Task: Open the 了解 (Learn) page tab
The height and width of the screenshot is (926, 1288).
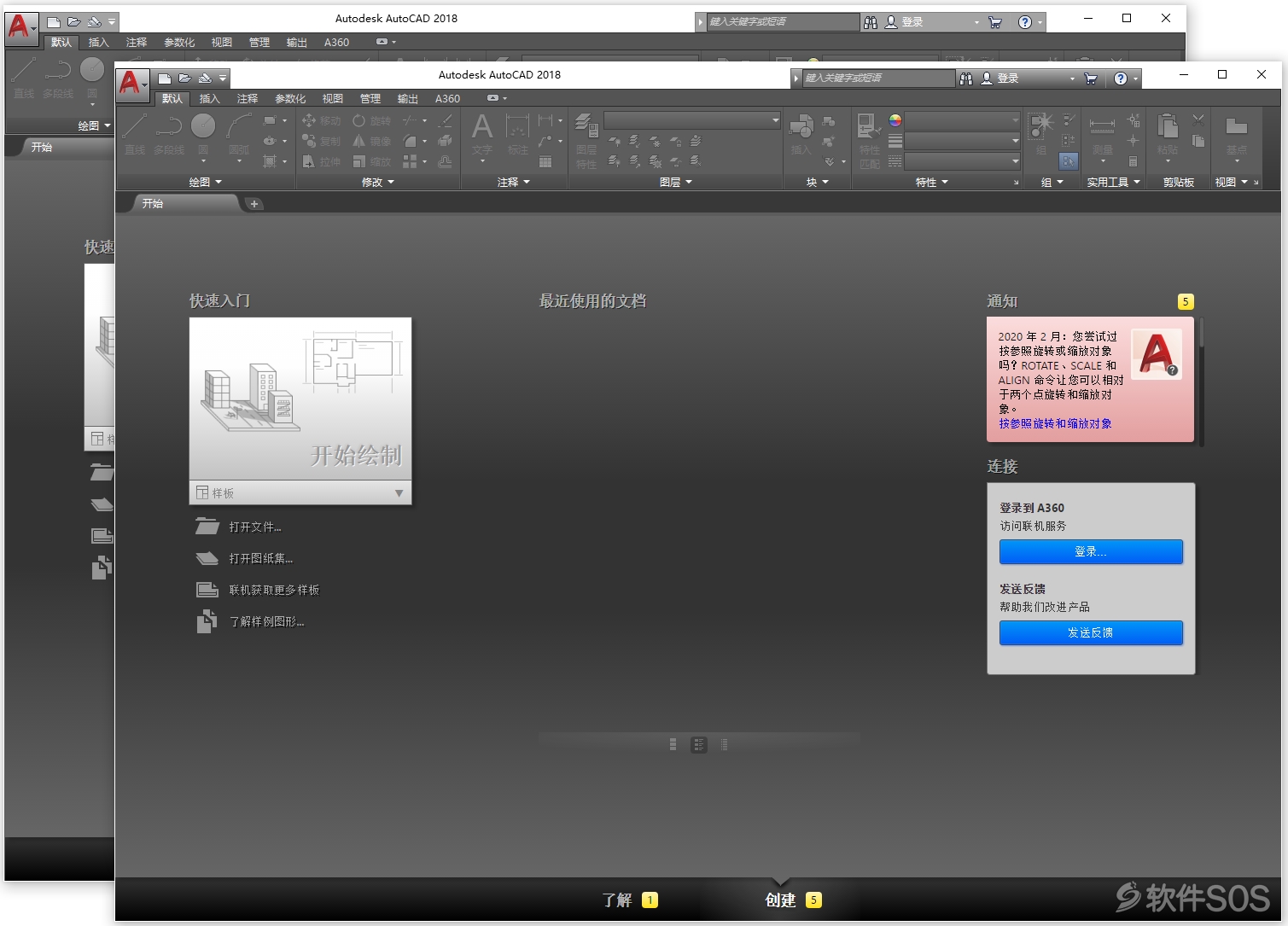Action: click(629, 900)
